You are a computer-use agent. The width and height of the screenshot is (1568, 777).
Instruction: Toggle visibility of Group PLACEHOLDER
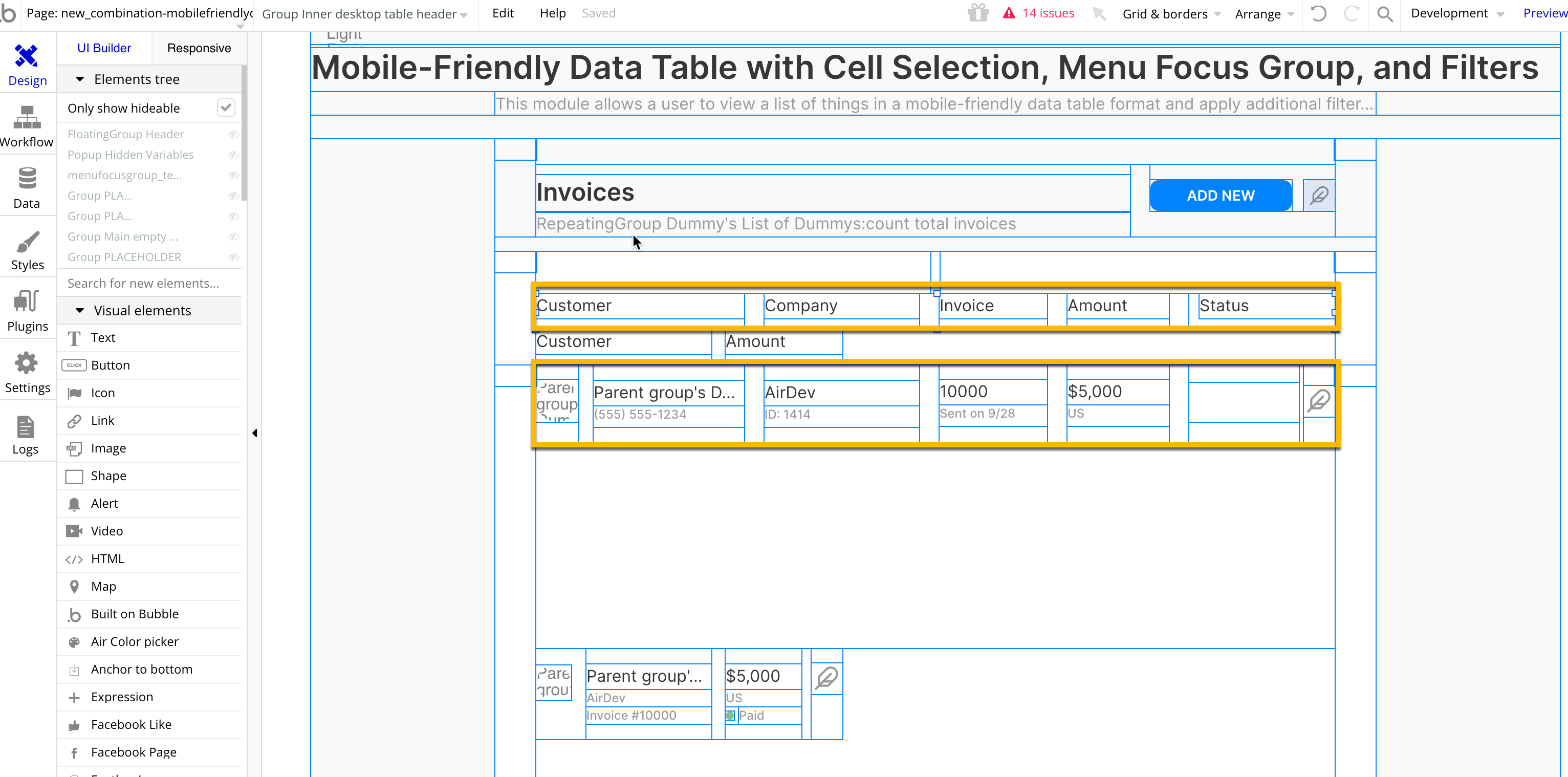click(233, 257)
